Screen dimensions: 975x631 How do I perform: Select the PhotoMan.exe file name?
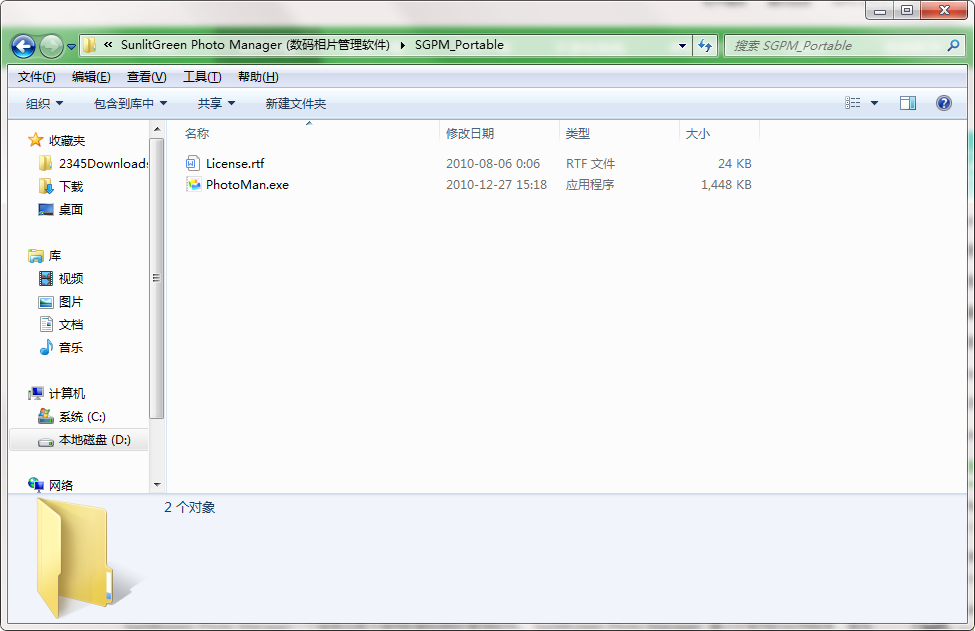click(x=247, y=185)
